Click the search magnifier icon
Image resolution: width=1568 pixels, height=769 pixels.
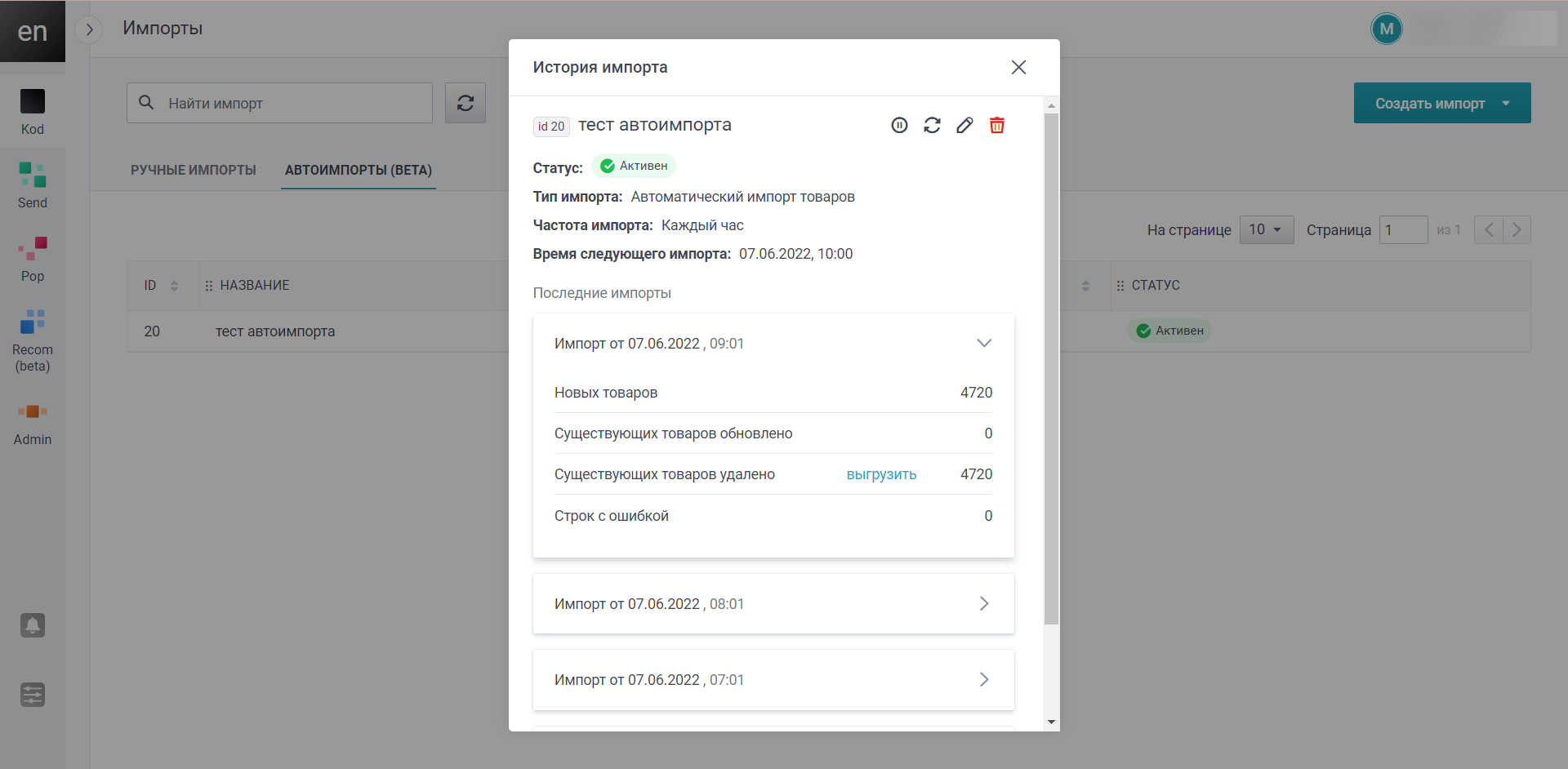146,102
